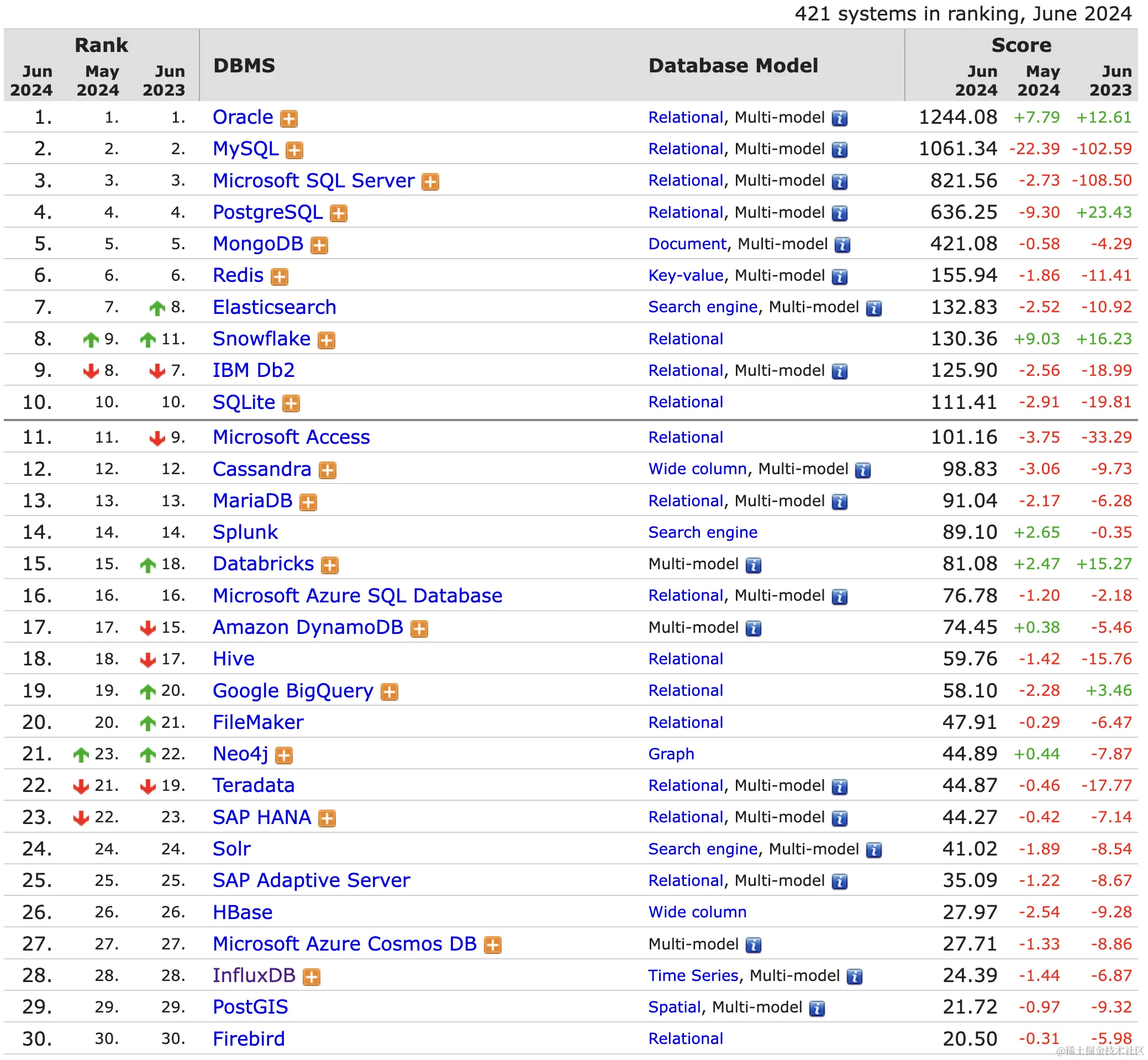Click the info icon in the Elasticsearch row
This screenshot has width=1148, height=1060.
click(873, 308)
